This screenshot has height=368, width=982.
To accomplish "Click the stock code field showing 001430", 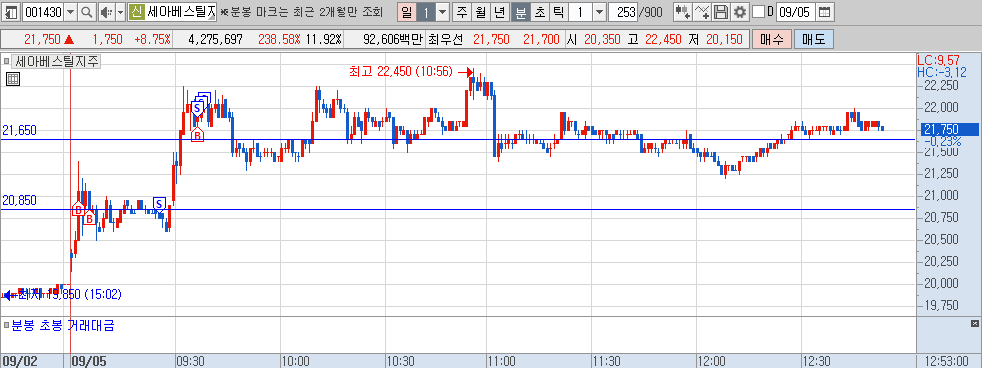I will (42, 11).
